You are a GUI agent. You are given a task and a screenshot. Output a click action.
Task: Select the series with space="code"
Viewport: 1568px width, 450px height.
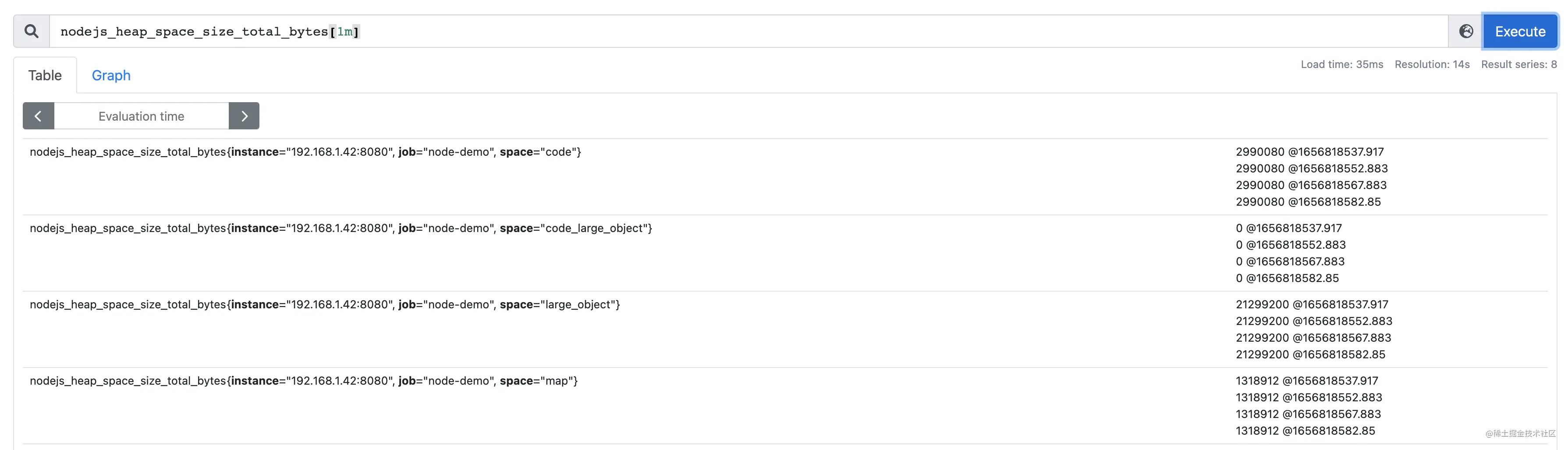pyautogui.click(x=305, y=152)
